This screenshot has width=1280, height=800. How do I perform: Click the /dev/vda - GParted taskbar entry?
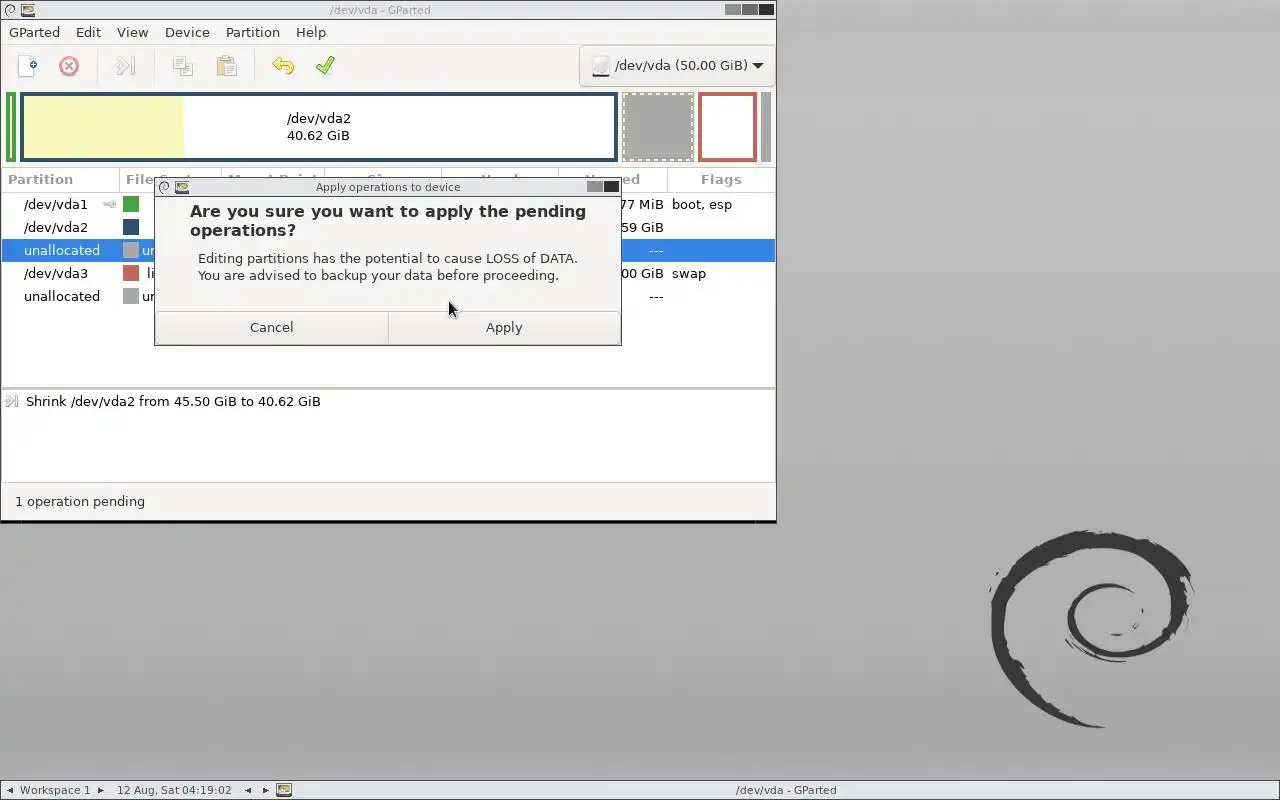(x=786, y=790)
